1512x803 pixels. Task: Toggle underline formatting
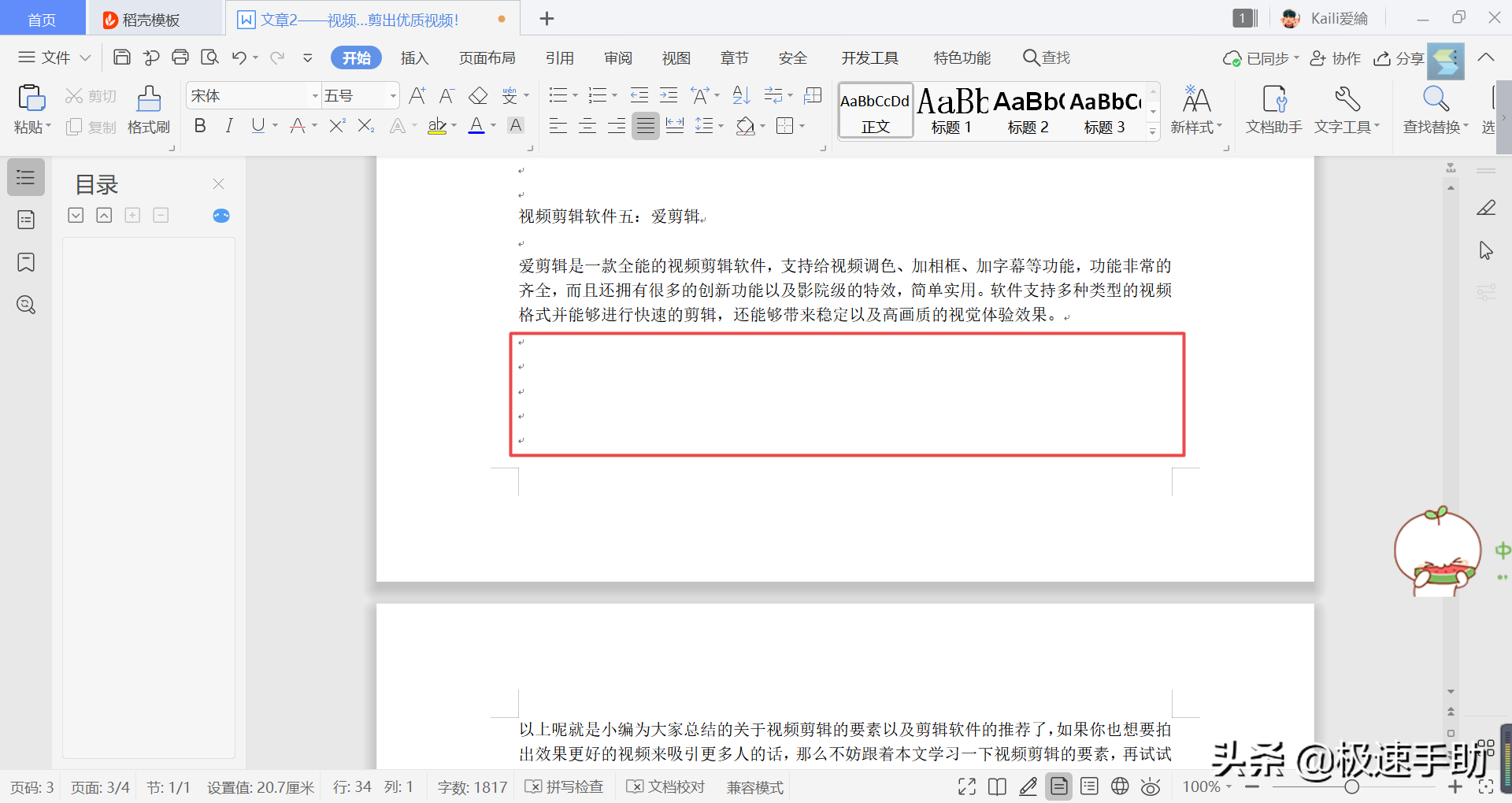(x=258, y=125)
